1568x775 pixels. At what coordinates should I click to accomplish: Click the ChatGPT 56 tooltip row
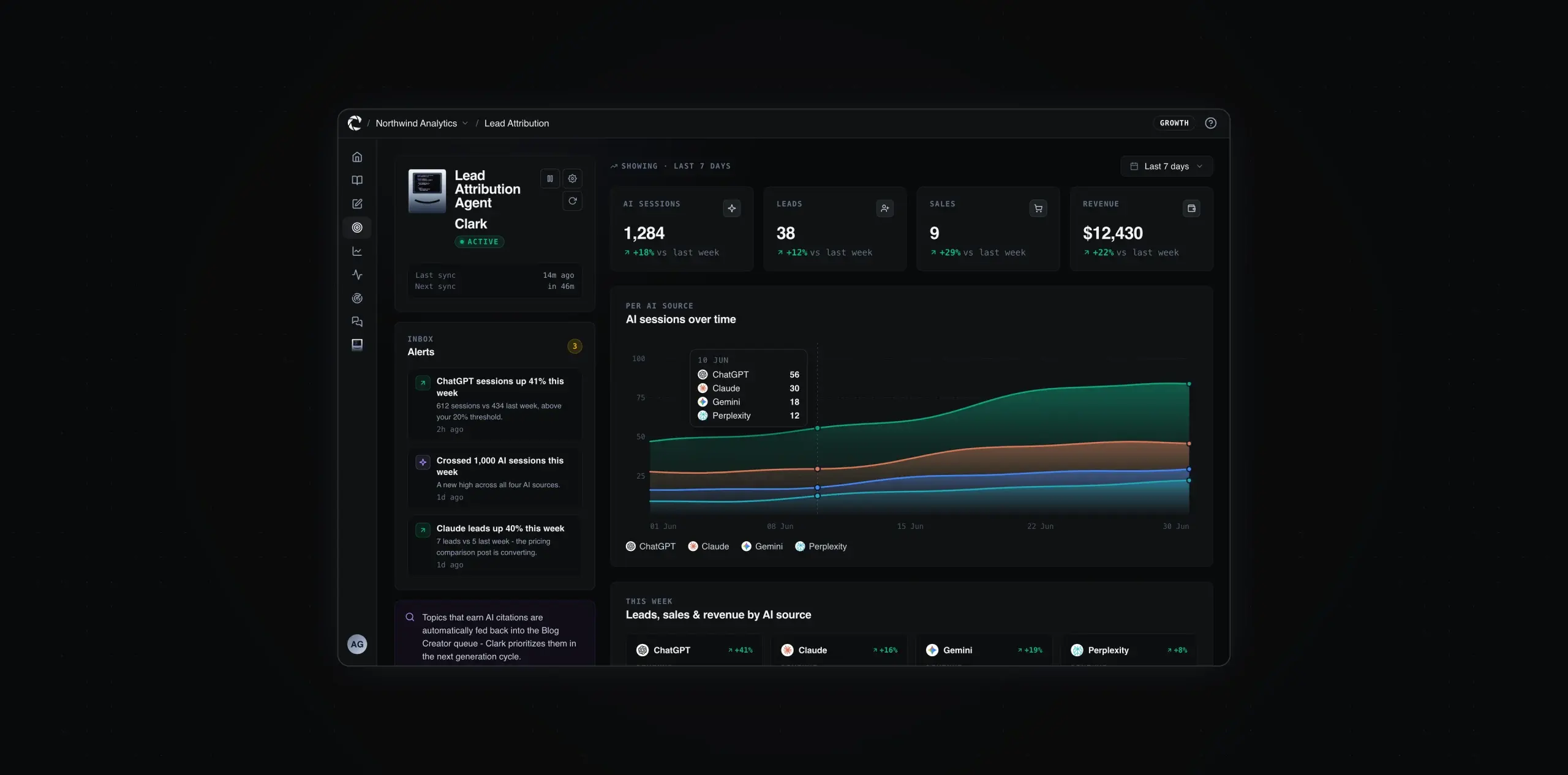pos(748,375)
